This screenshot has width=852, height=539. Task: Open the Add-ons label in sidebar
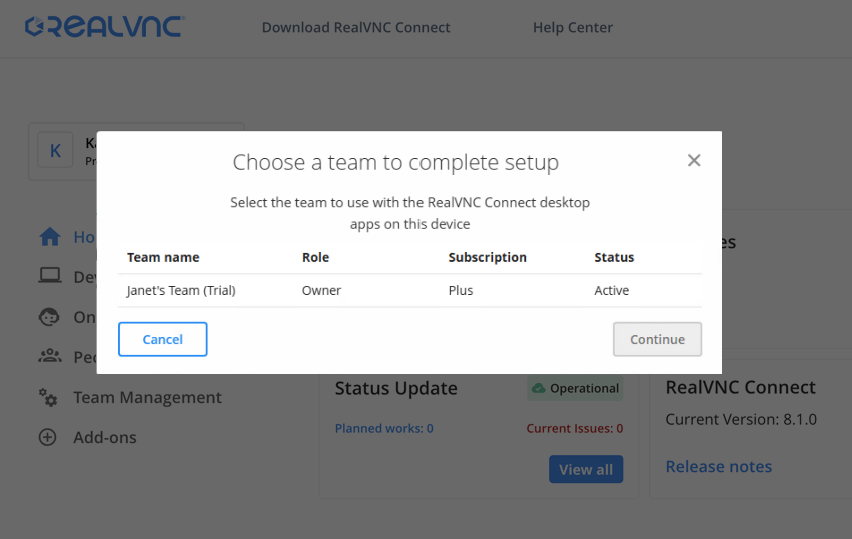pos(105,437)
